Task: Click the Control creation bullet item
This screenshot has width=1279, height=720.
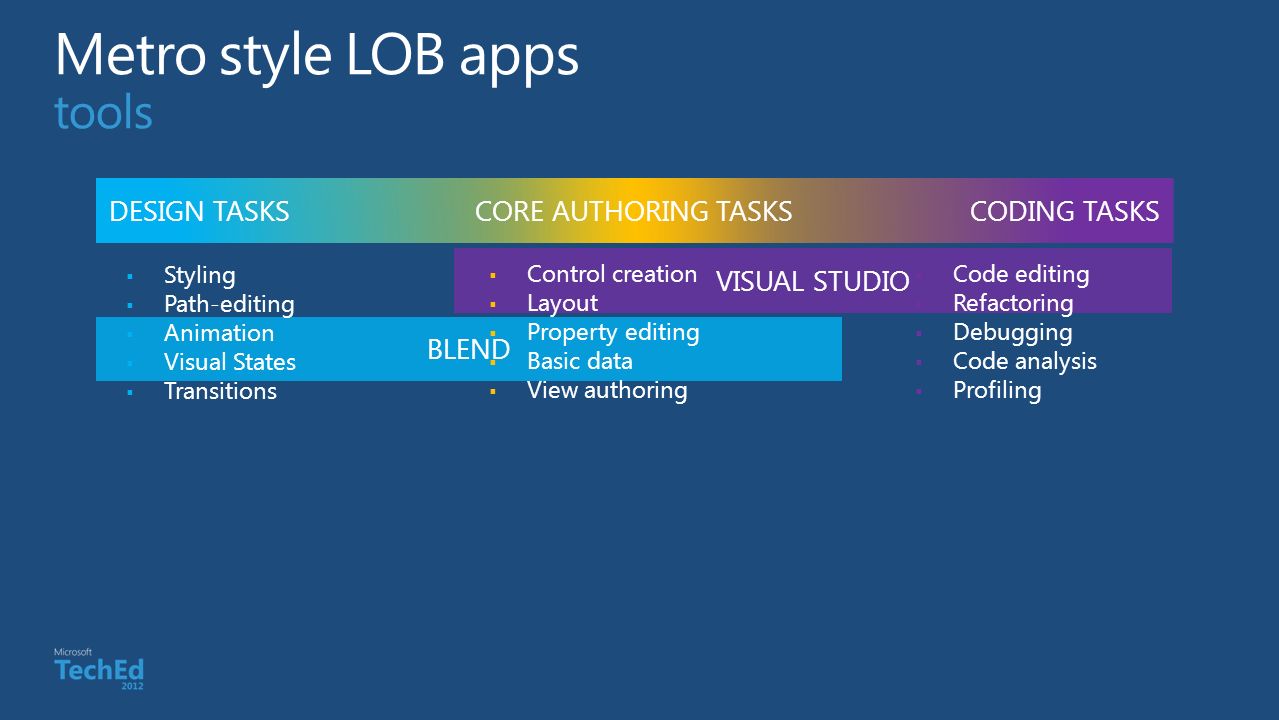Action: tap(612, 274)
